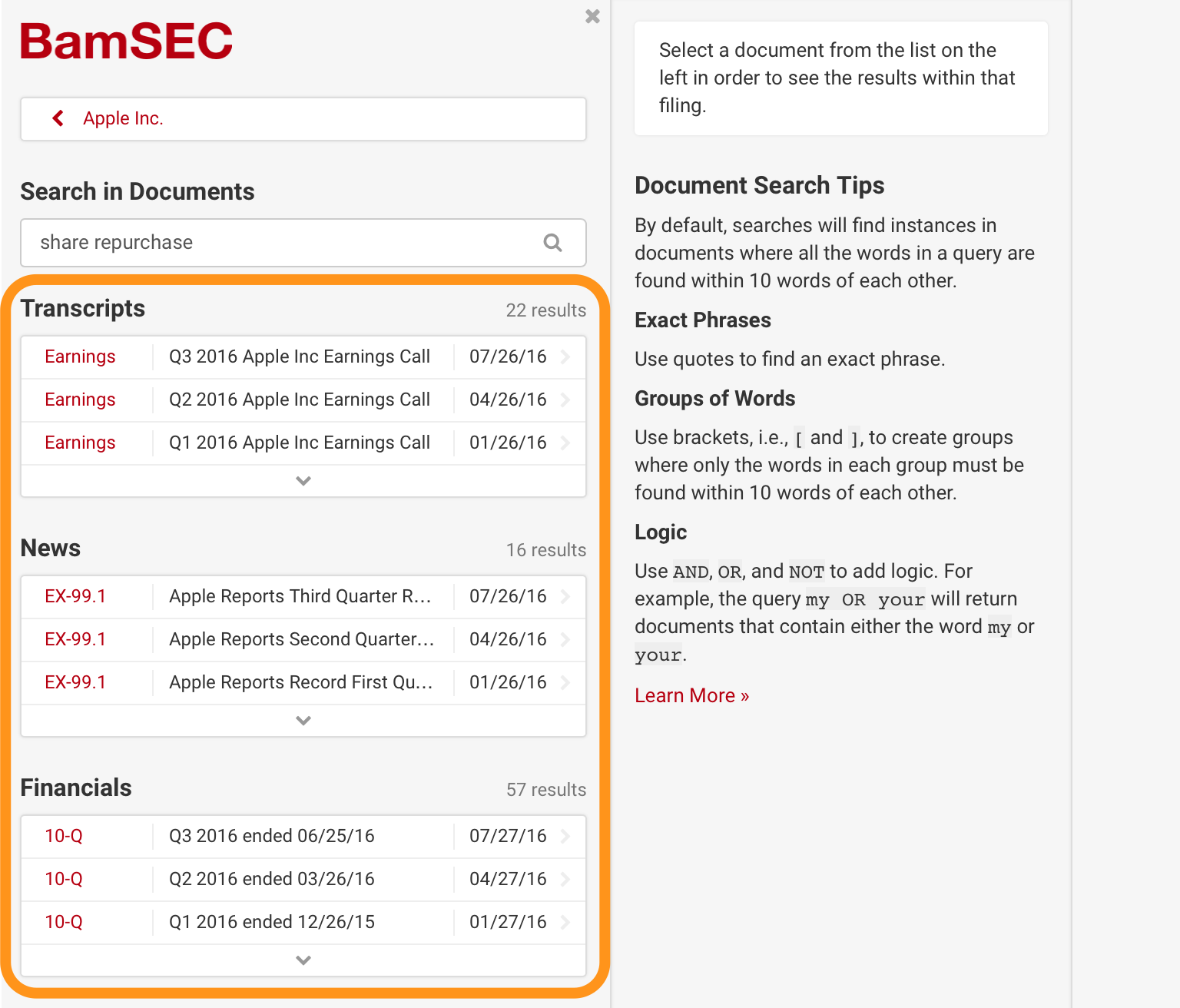Expand more Financials results

click(303, 960)
